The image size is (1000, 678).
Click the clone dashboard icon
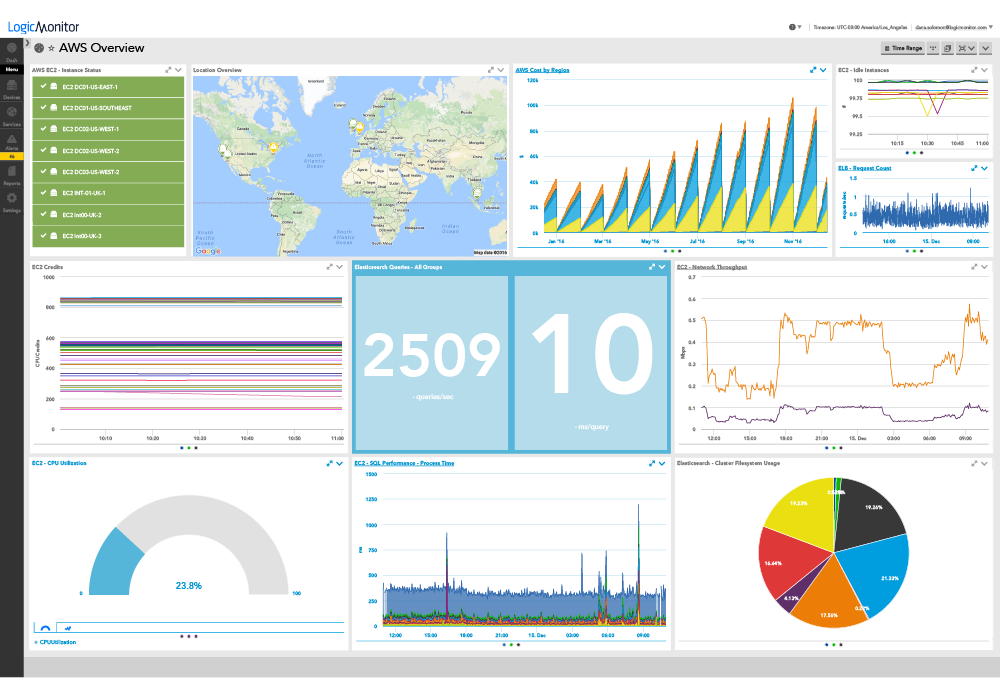[948, 48]
